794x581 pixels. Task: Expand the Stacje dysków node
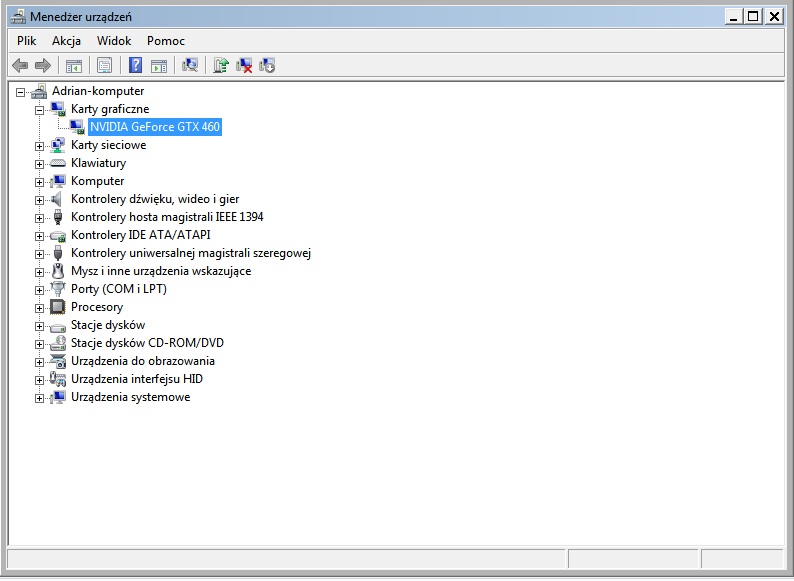39,326
